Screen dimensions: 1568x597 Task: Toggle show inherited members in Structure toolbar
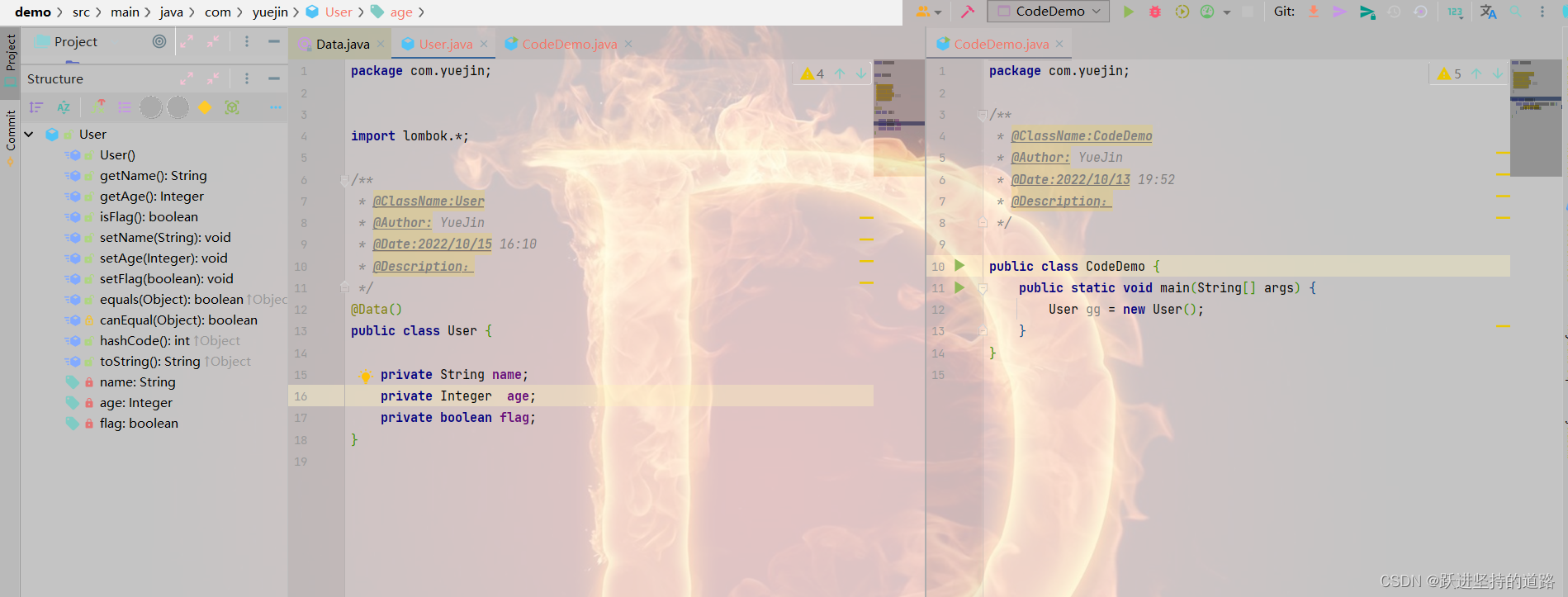tap(99, 107)
